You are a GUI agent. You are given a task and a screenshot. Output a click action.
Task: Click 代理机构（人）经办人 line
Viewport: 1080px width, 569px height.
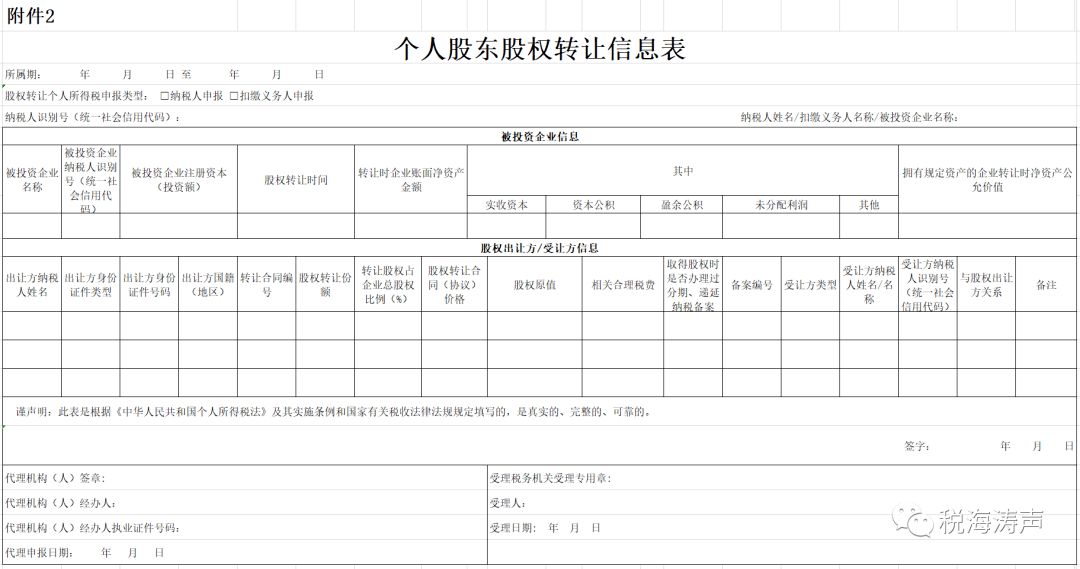[60, 503]
